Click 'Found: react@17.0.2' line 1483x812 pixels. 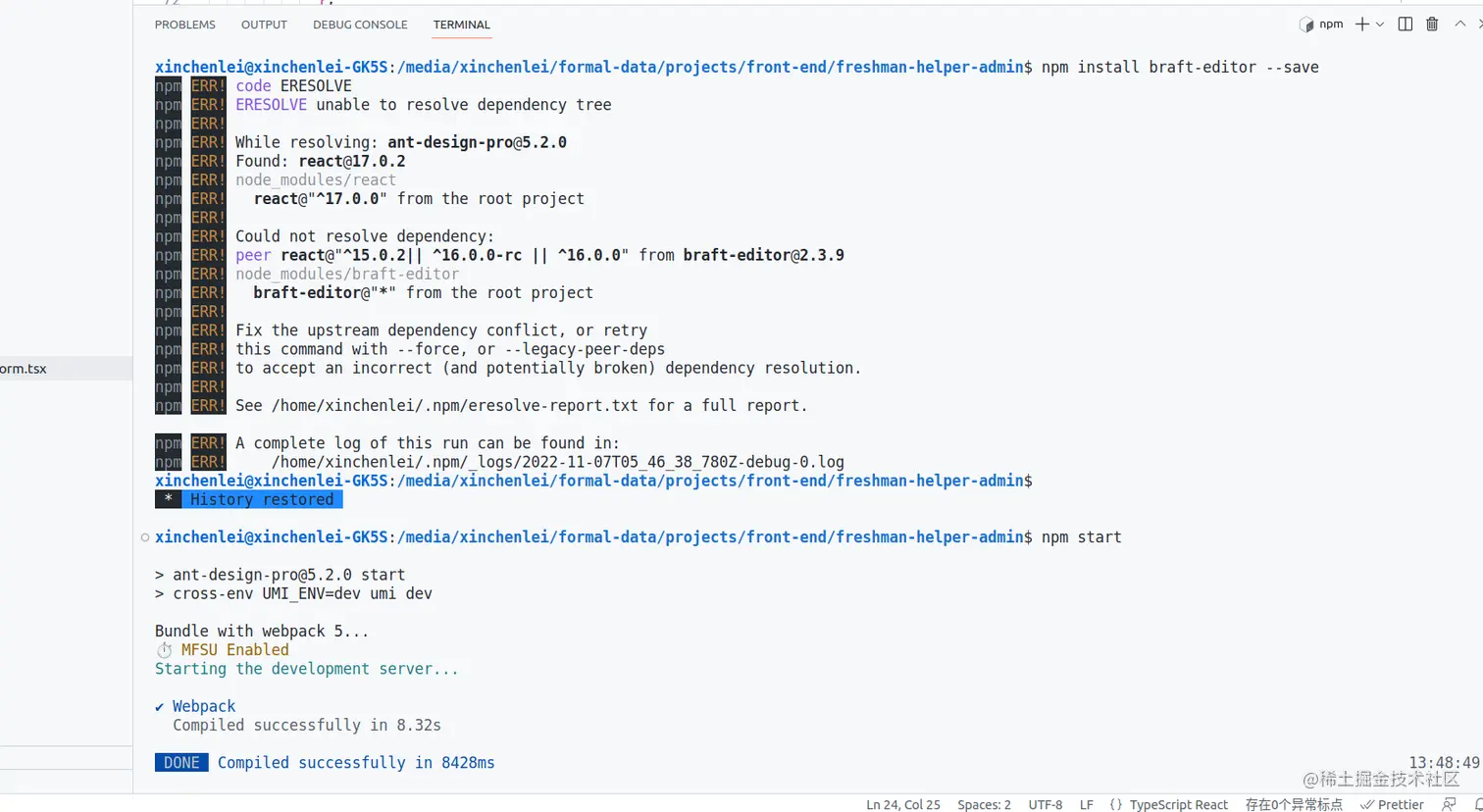[320, 161]
